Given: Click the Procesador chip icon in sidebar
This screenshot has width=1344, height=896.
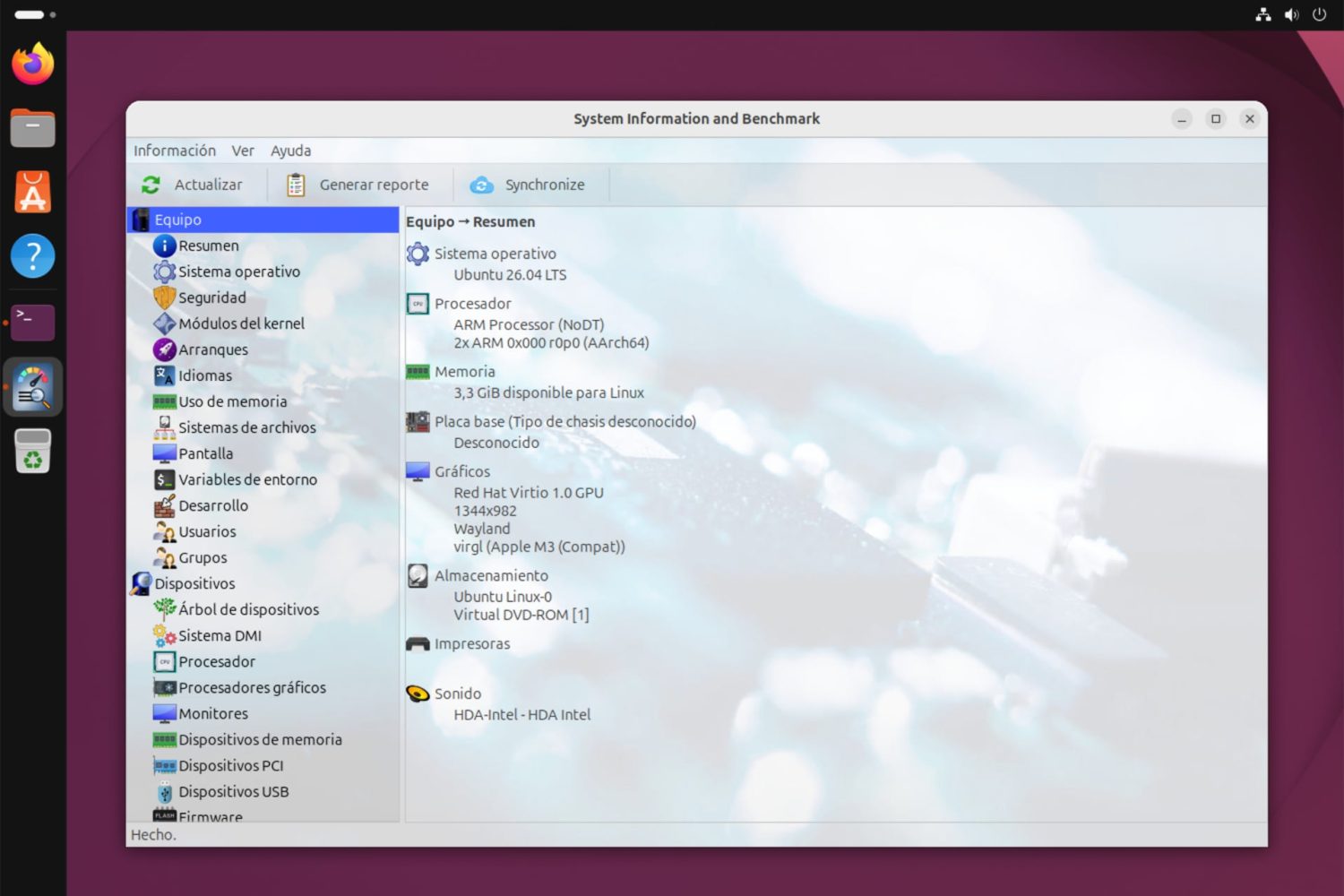Looking at the screenshot, I should tap(164, 661).
